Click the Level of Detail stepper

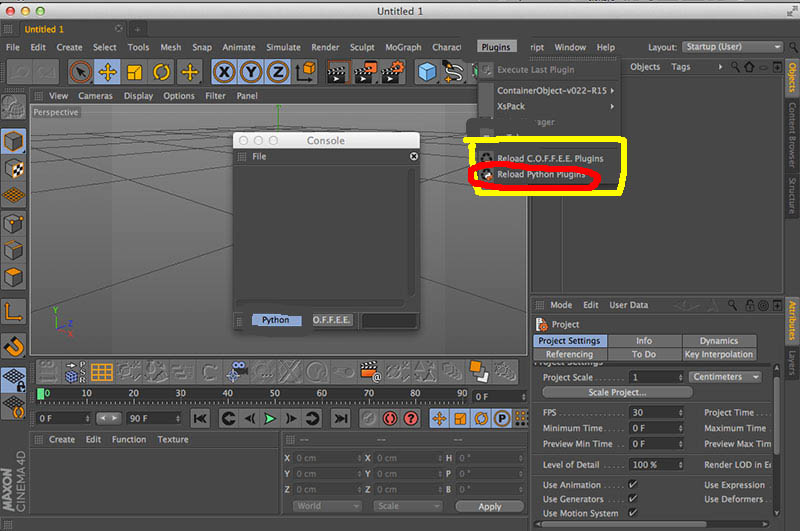coord(680,465)
